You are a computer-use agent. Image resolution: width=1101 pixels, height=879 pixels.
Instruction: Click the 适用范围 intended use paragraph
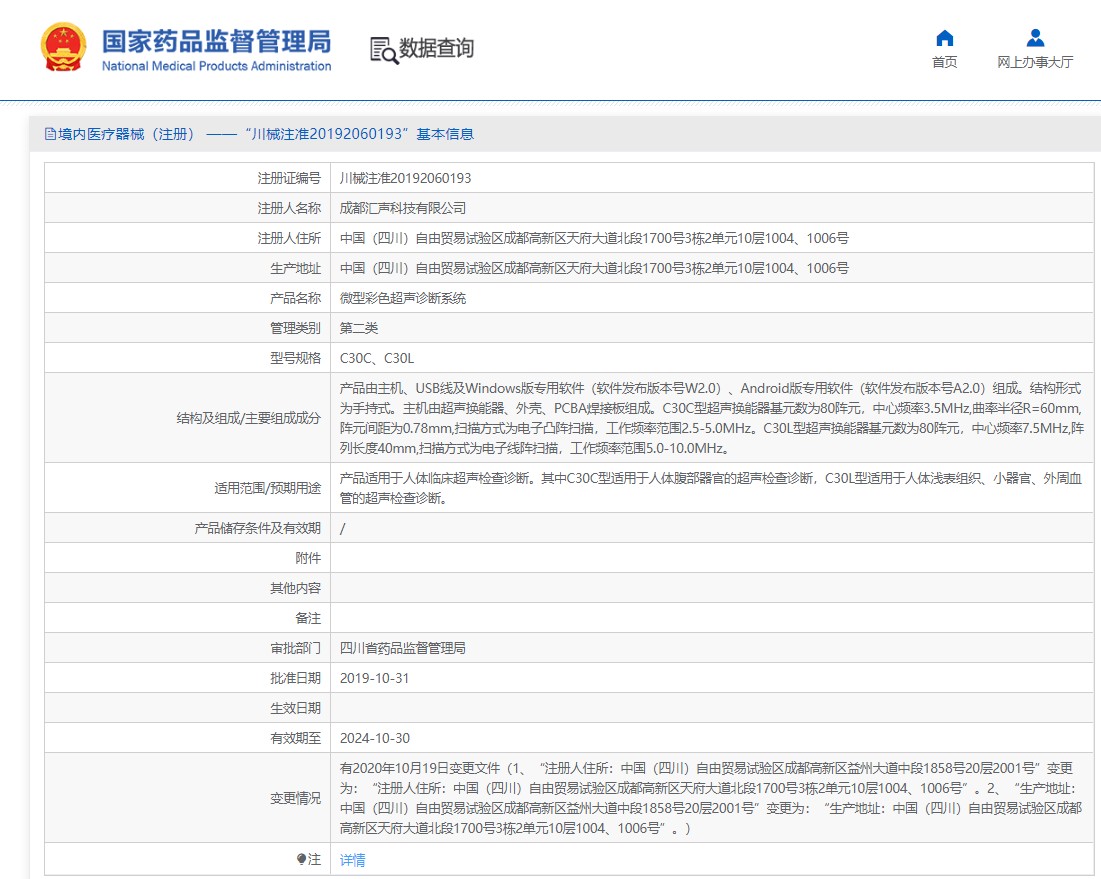pos(711,488)
